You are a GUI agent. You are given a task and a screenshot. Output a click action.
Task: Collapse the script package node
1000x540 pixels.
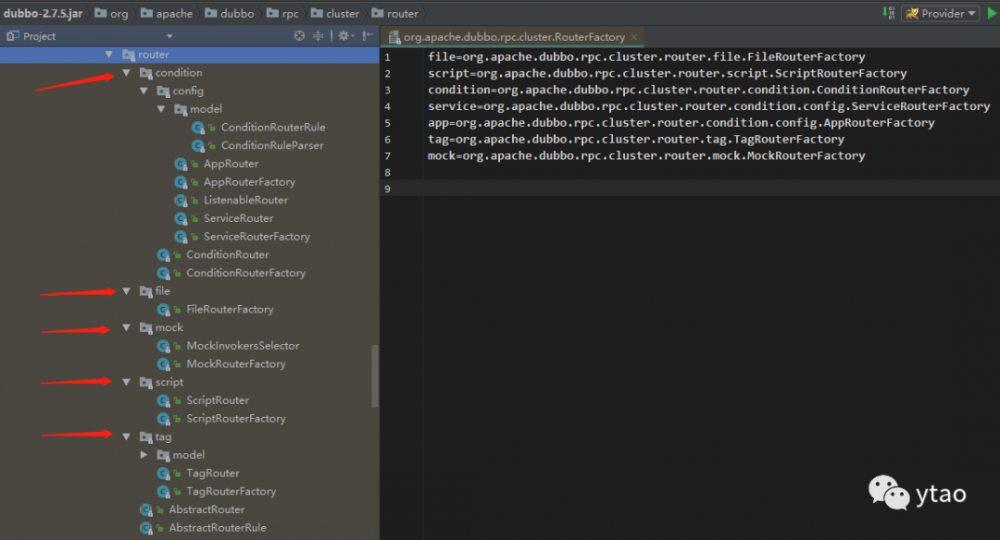coord(127,382)
